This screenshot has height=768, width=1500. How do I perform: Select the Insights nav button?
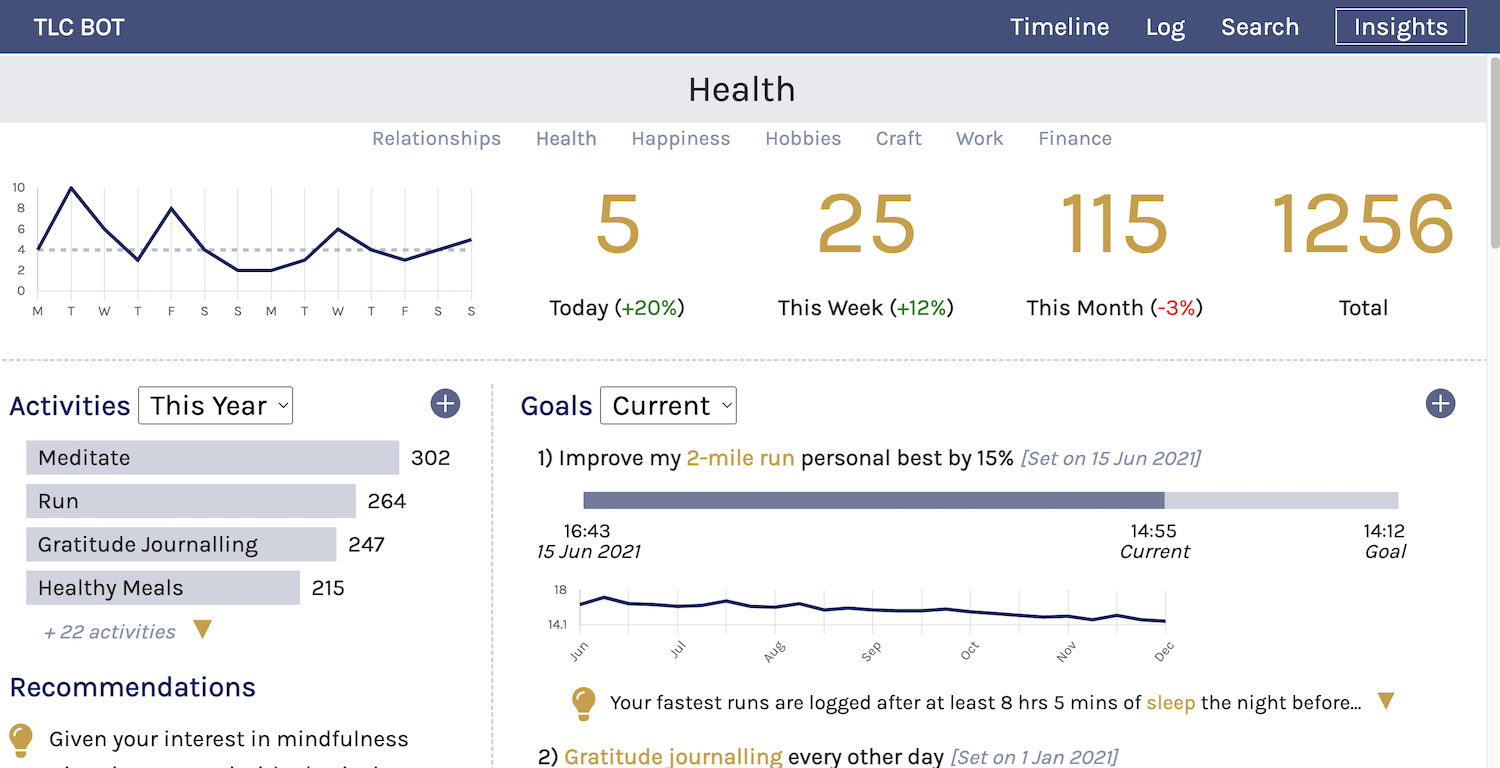[x=1401, y=27]
